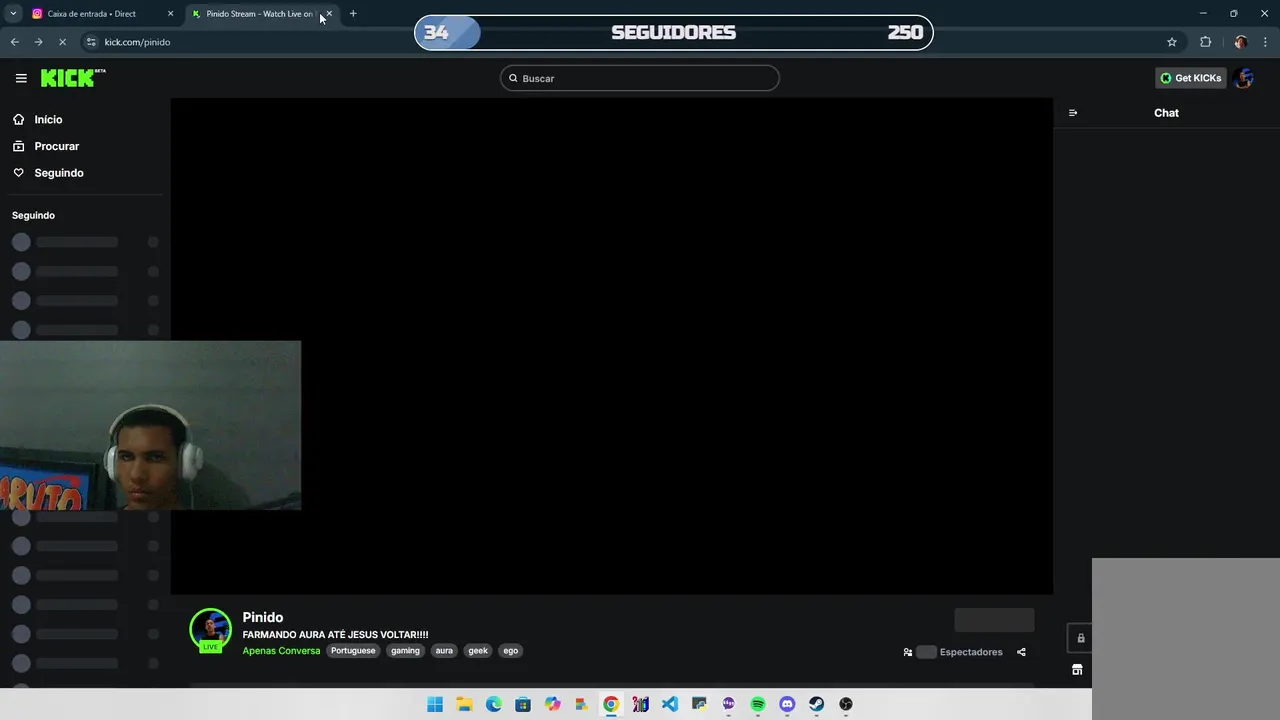Go back in browser history
Screen dimensions: 1280x720
(14, 42)
